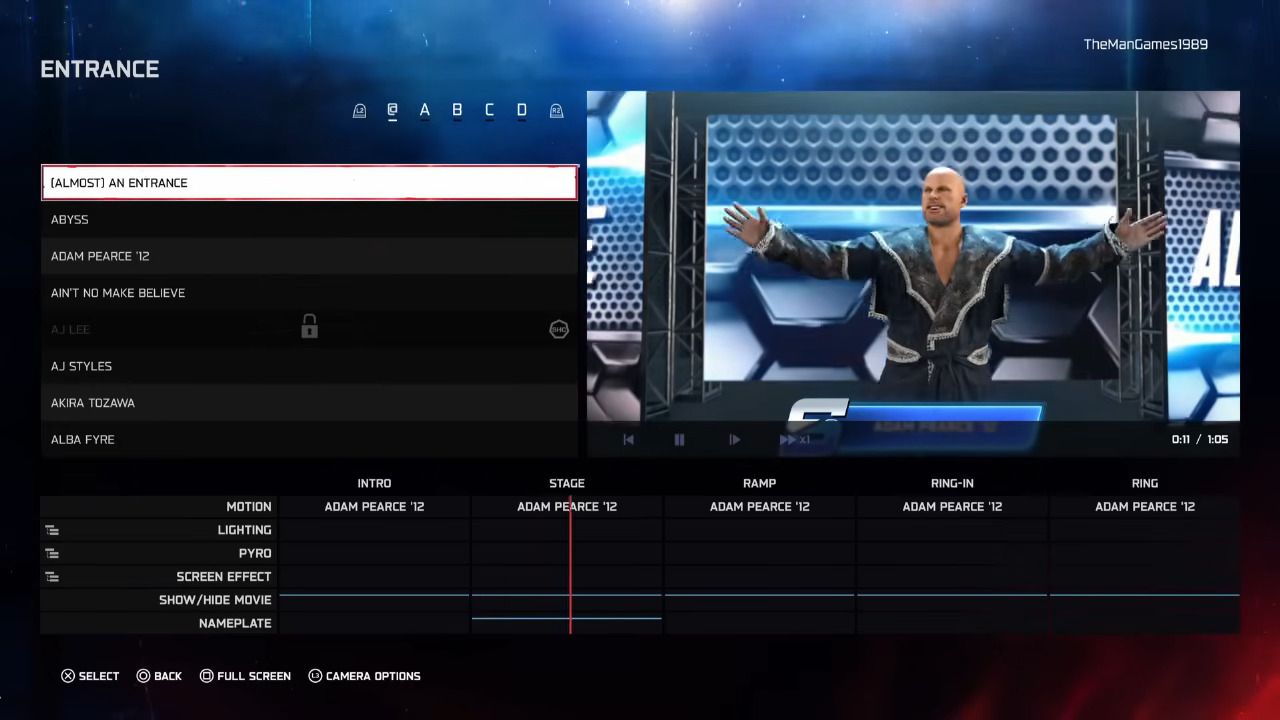Choose the ALBA FYRE entrance
Image resolution: width=1280 pixels, height=720 pixels.
309,439
